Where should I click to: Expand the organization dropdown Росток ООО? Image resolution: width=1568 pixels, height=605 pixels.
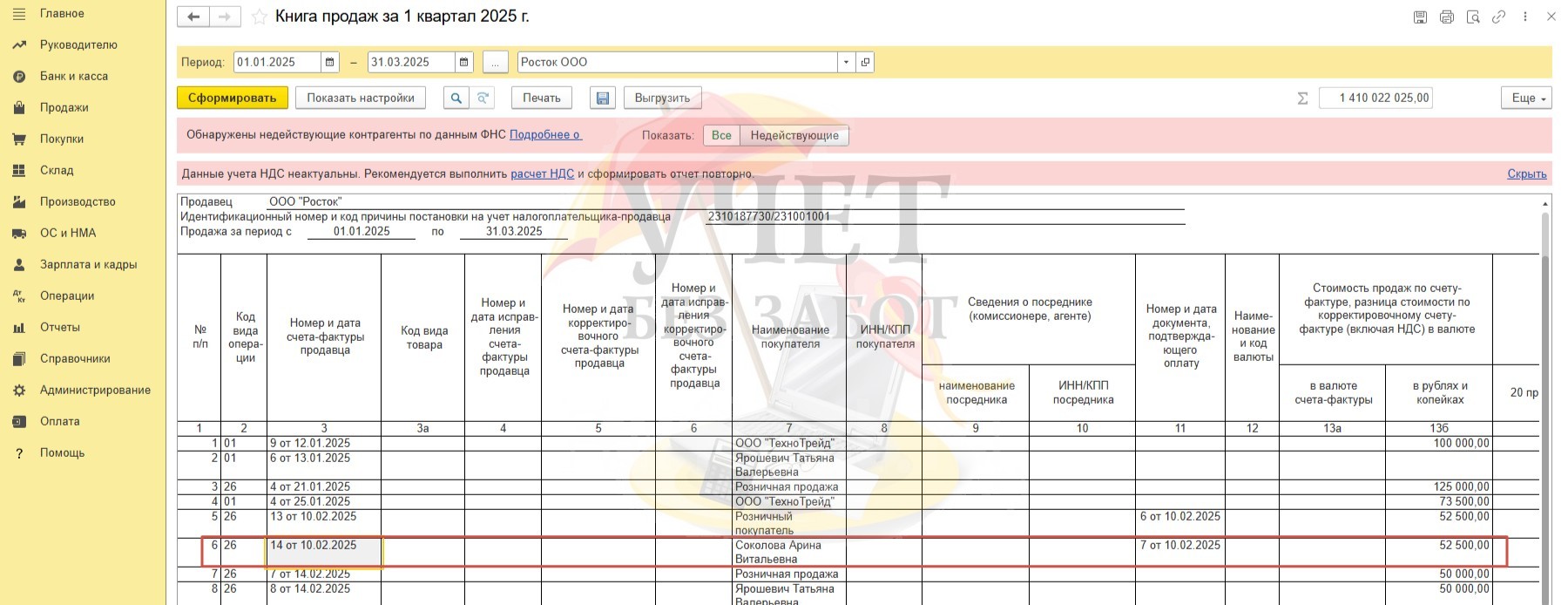pos(846,62)
